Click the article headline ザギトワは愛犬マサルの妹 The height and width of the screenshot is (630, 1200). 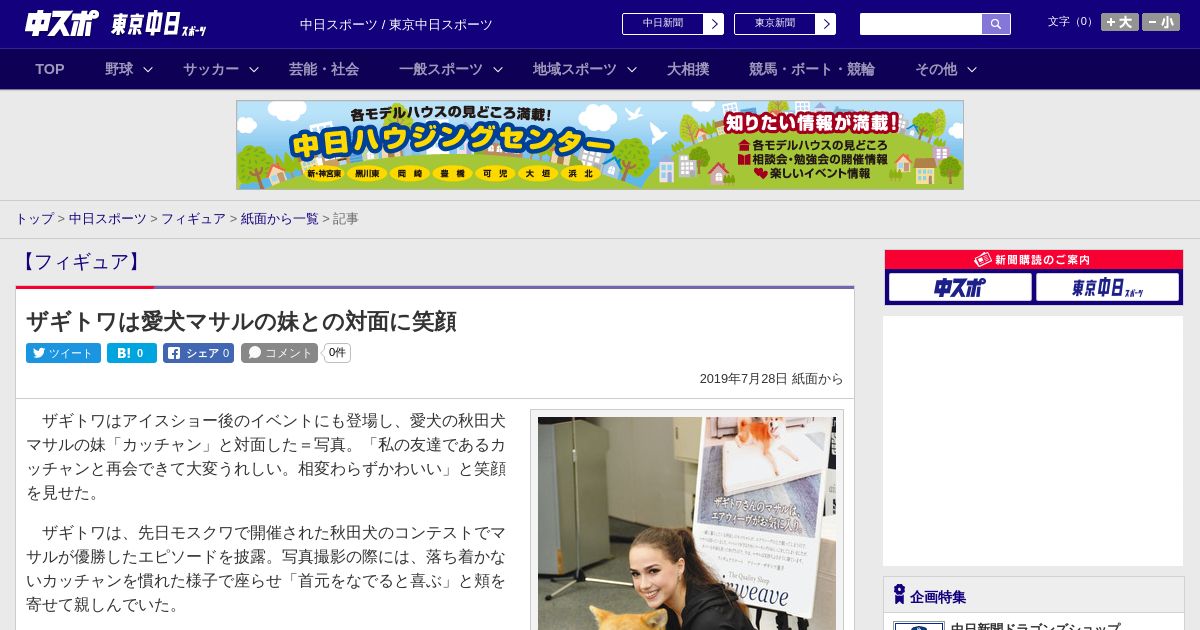tap(241, 321)
